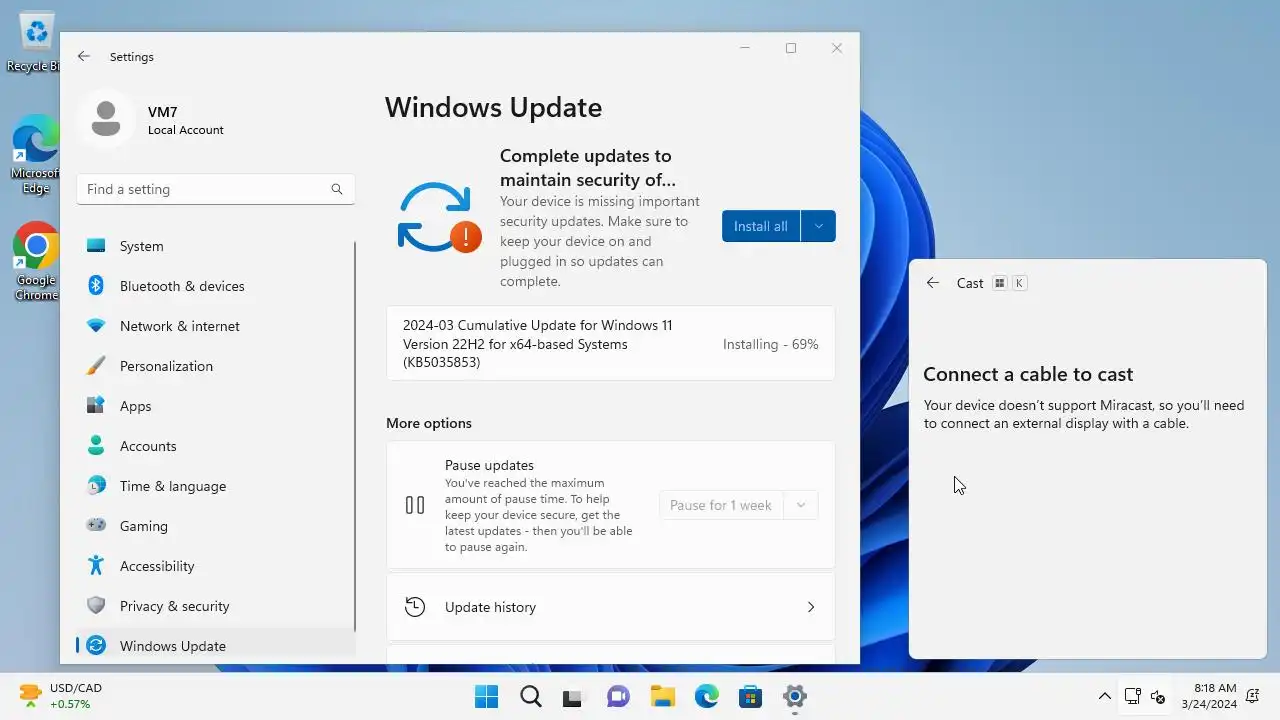Click the Accessibility figure icon in sidebar
This screenshot has height=720, width=1280.
96,566
